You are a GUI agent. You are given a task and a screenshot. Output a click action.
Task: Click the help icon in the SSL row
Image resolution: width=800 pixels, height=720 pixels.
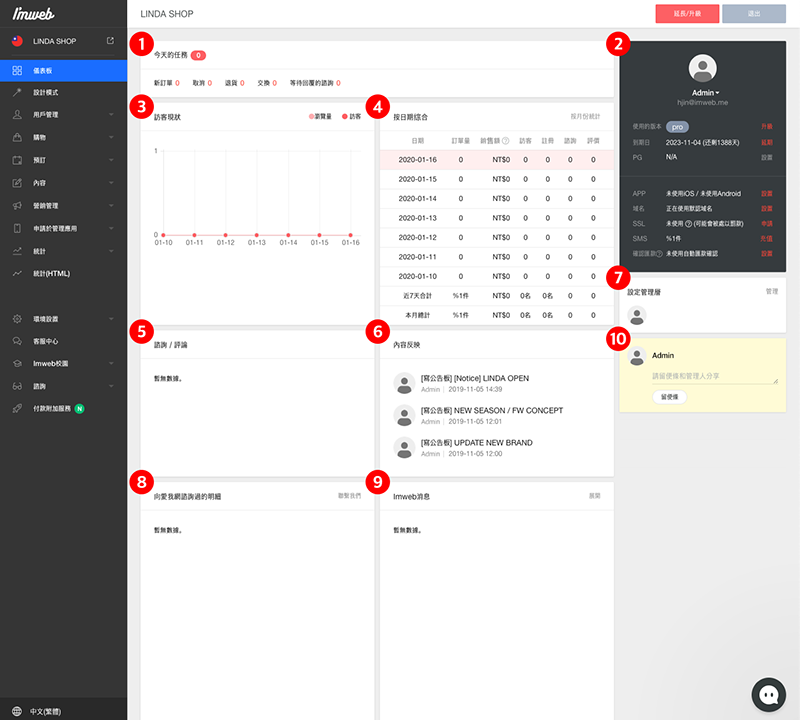688,224
